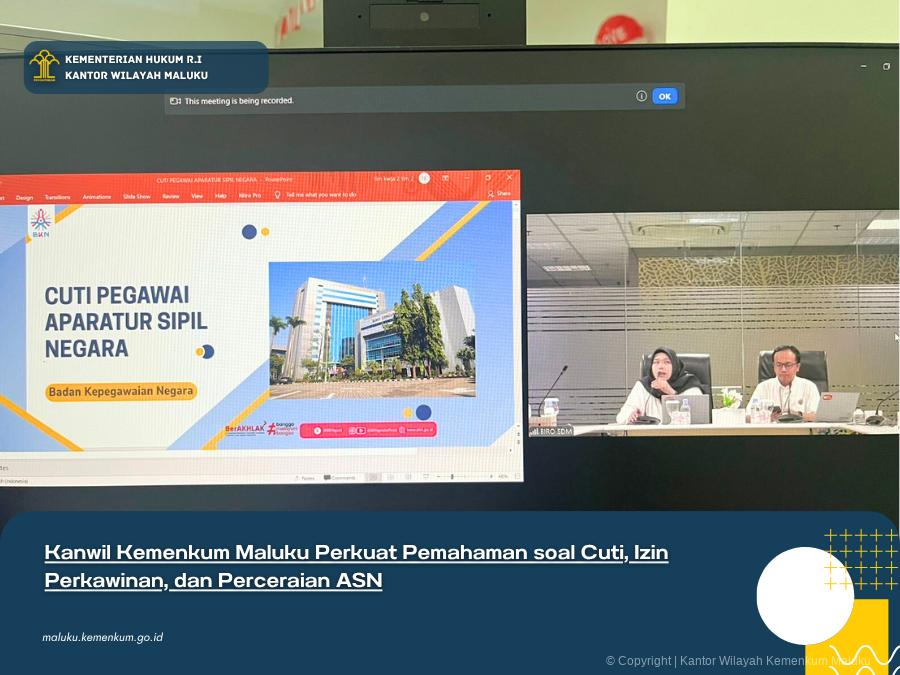Click the BKN logo on the slide
Image resolution: width=900 pixels, height=675 pixels.
point(40,222)
